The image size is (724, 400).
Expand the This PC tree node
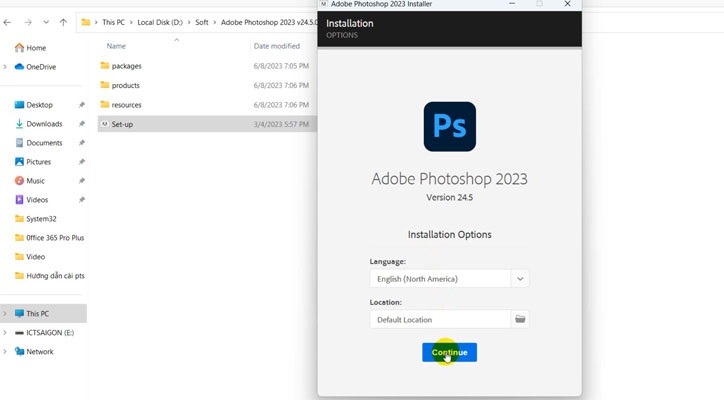pos(6,314)
